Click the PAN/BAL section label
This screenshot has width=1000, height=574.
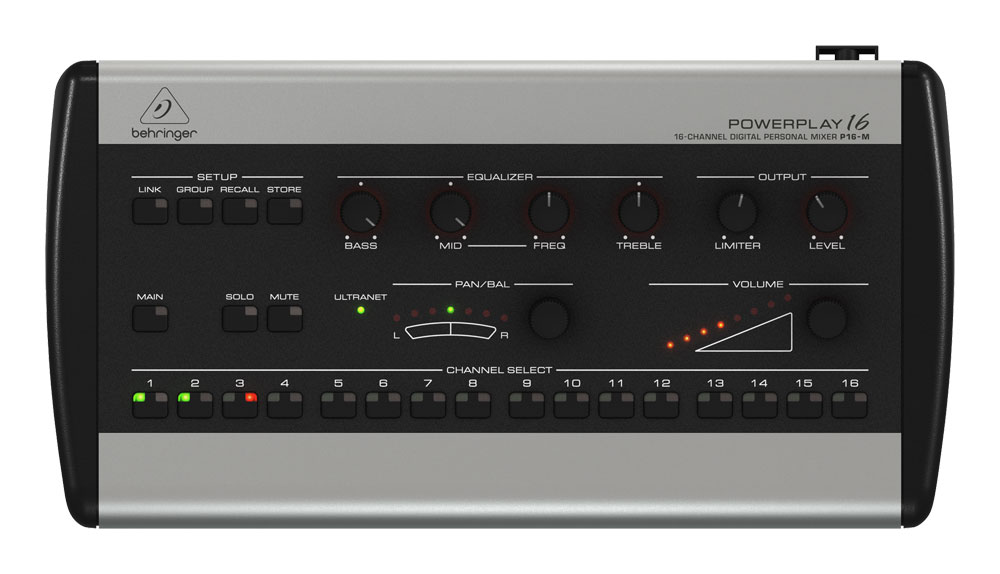[x=482, y=284]
